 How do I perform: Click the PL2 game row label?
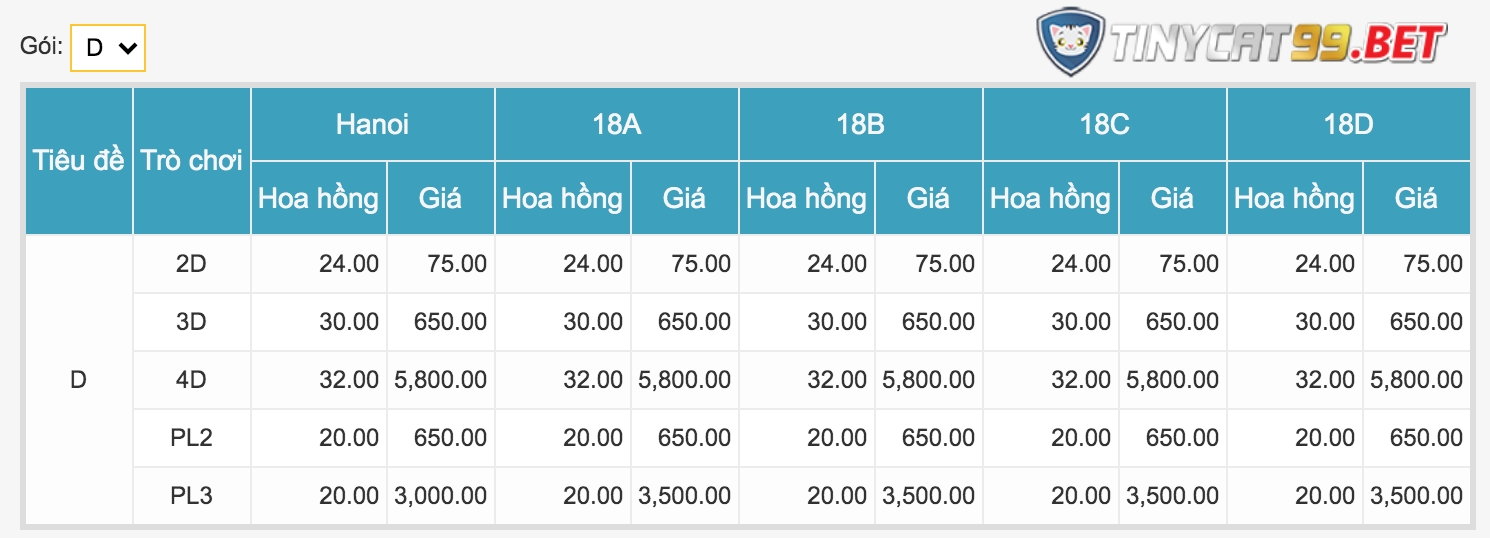point(191,438)
